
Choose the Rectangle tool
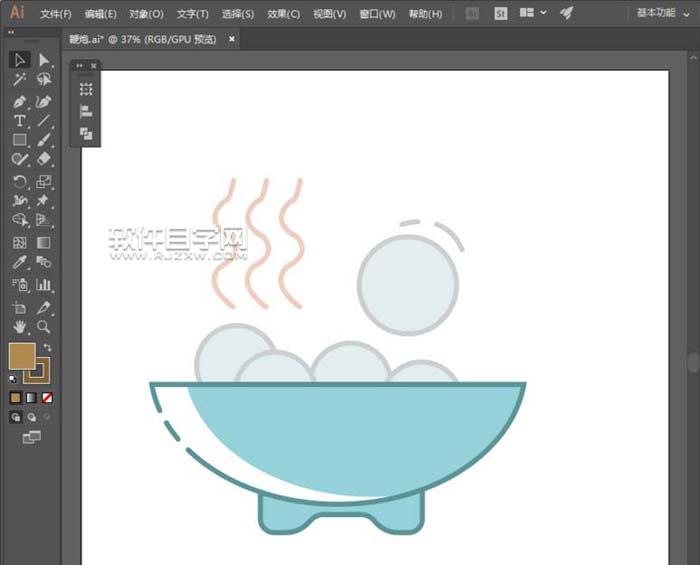click(x=20, y=140)
